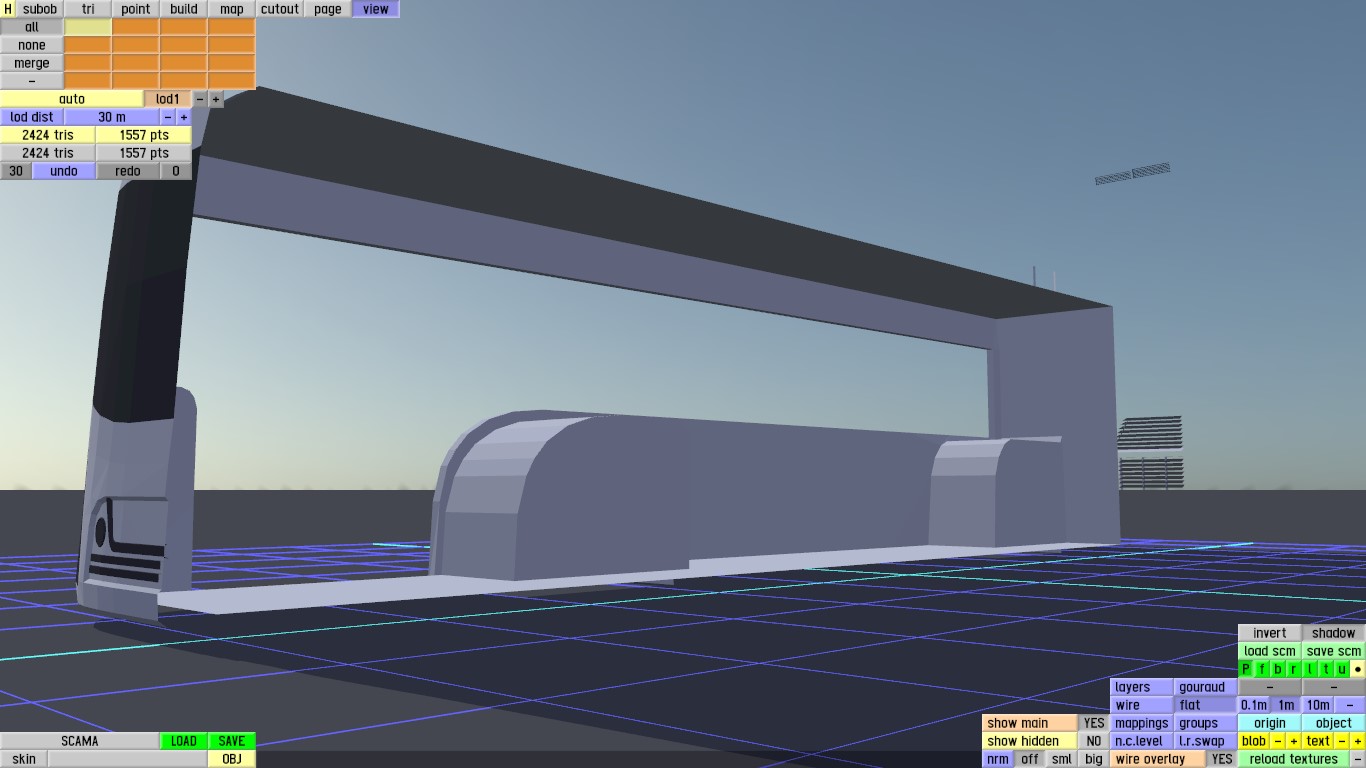This screenshot has height=768, width=1366.
Task: Click the 'lod dist' label
Action: click(x=32, y=117)
